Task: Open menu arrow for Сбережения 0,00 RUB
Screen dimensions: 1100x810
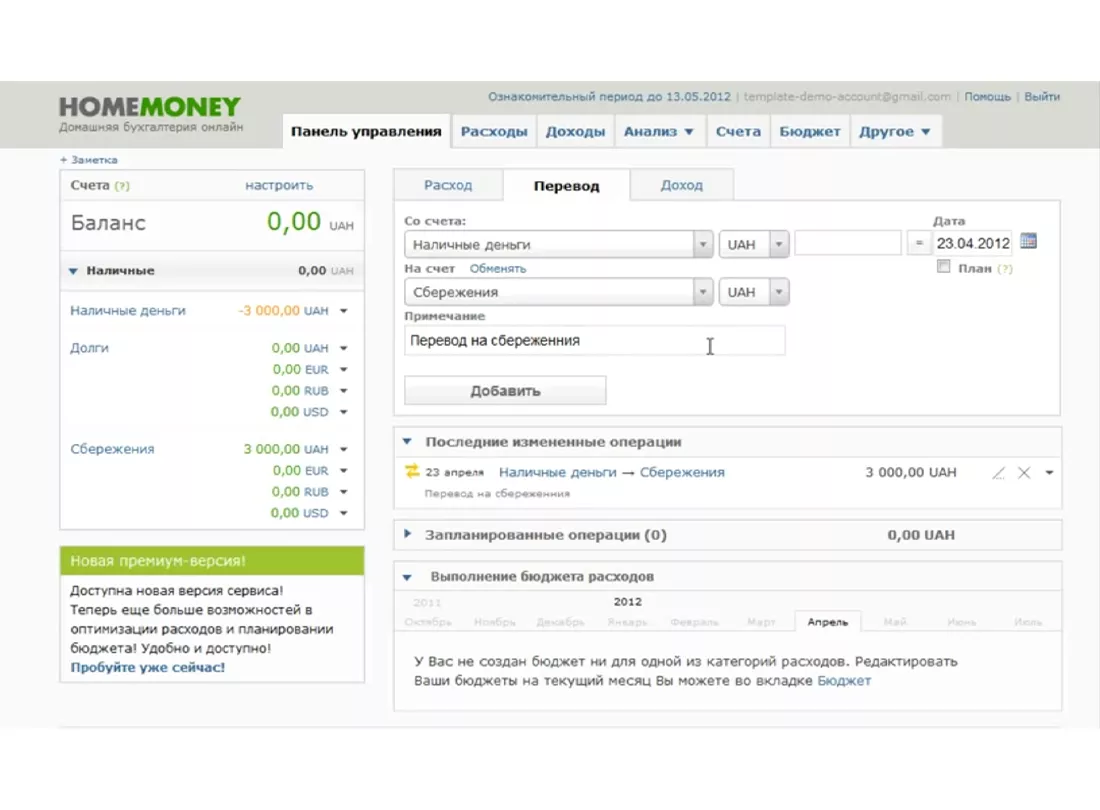Action: pyautogui.click(x=344, y=492)
